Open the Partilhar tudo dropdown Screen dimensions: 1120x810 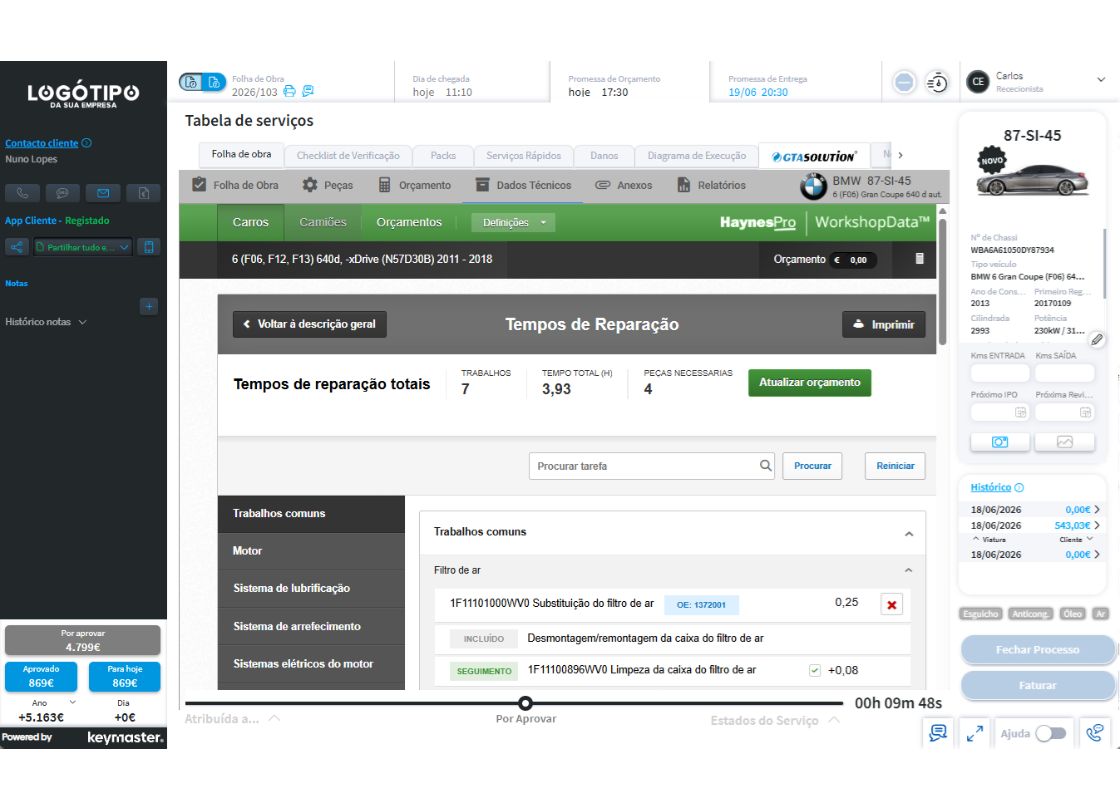(83, 247)
